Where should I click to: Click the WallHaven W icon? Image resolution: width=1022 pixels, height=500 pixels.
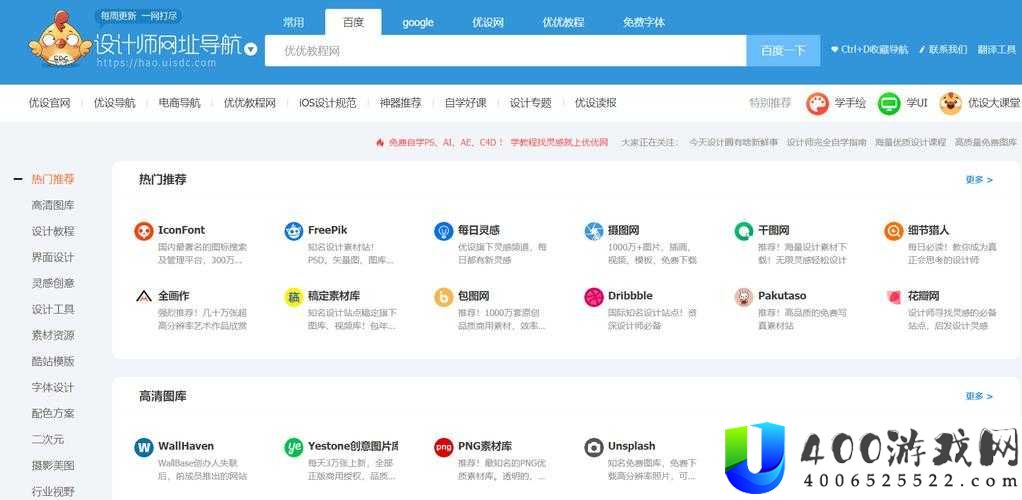pyautogui.click(x=143, y=447)
